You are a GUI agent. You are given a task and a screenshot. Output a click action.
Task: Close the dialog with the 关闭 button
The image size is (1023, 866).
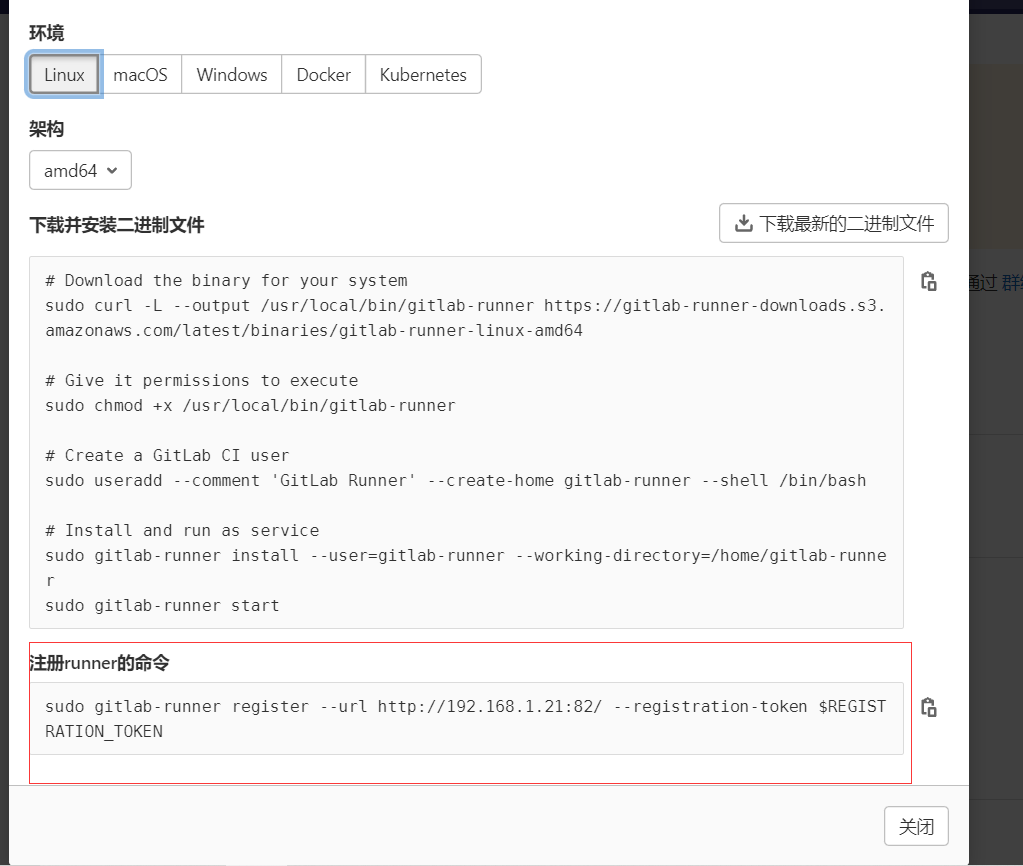click(916, 826)
